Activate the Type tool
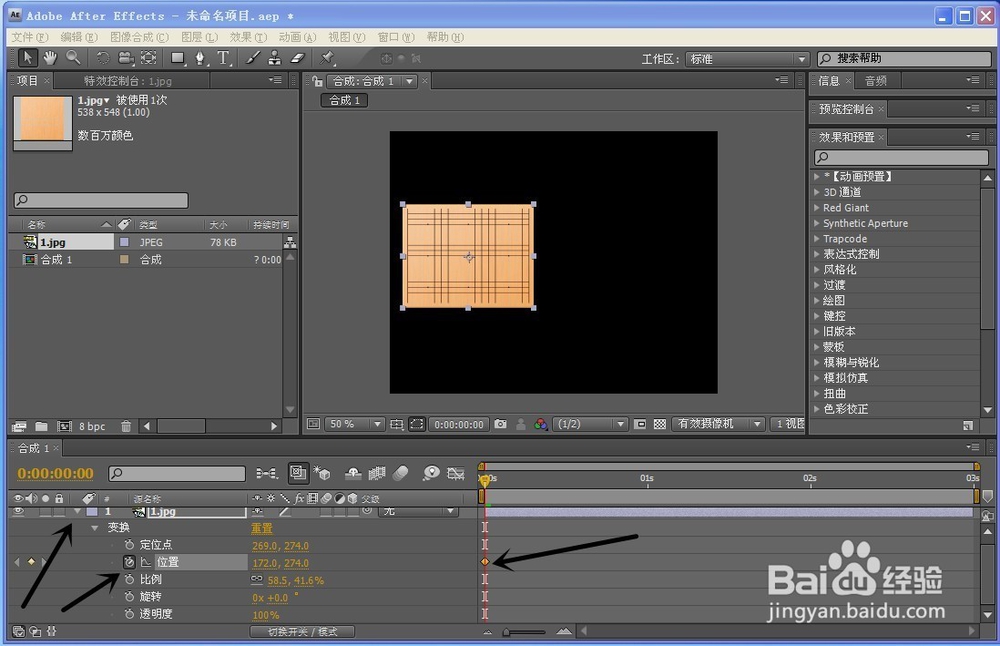 [x=222, y=58]
